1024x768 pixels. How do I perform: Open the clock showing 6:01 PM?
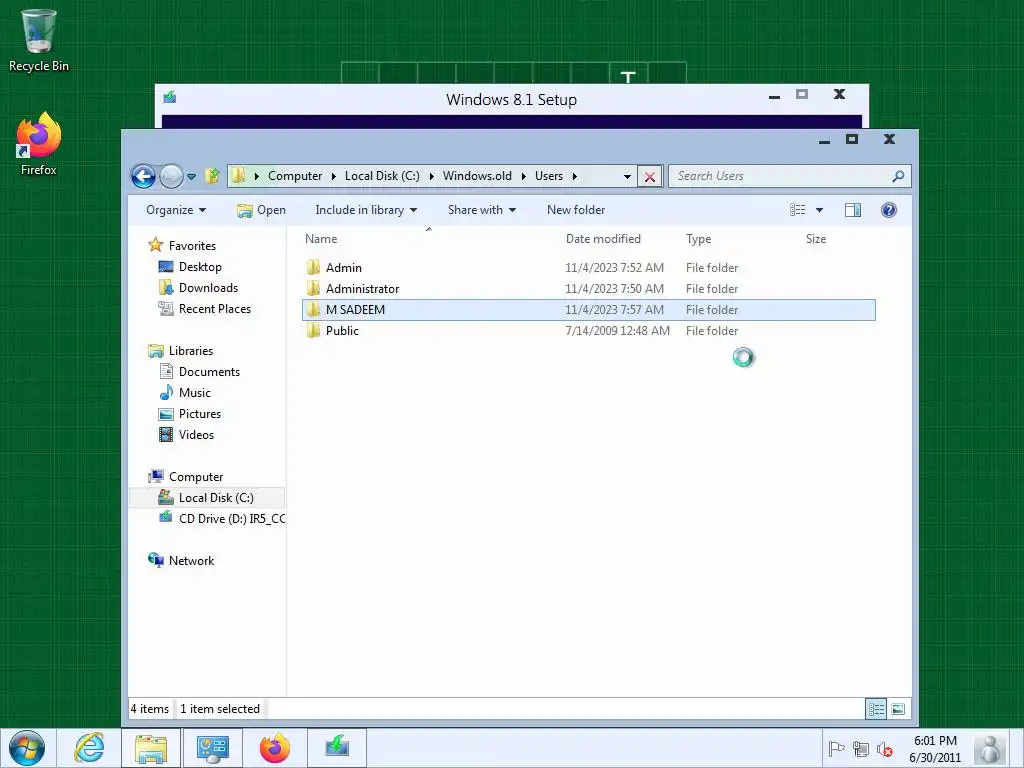(x=935, y=748)
